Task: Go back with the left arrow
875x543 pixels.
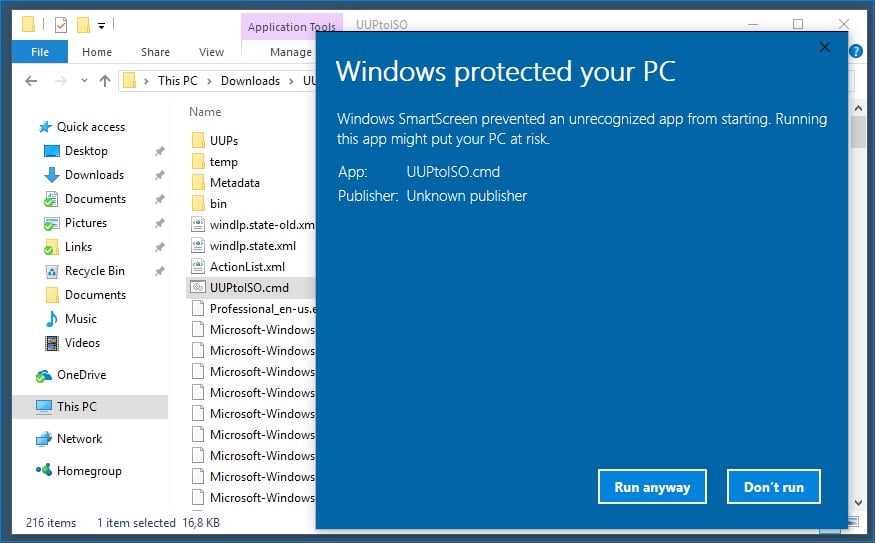Action: [x=31, y=81]
